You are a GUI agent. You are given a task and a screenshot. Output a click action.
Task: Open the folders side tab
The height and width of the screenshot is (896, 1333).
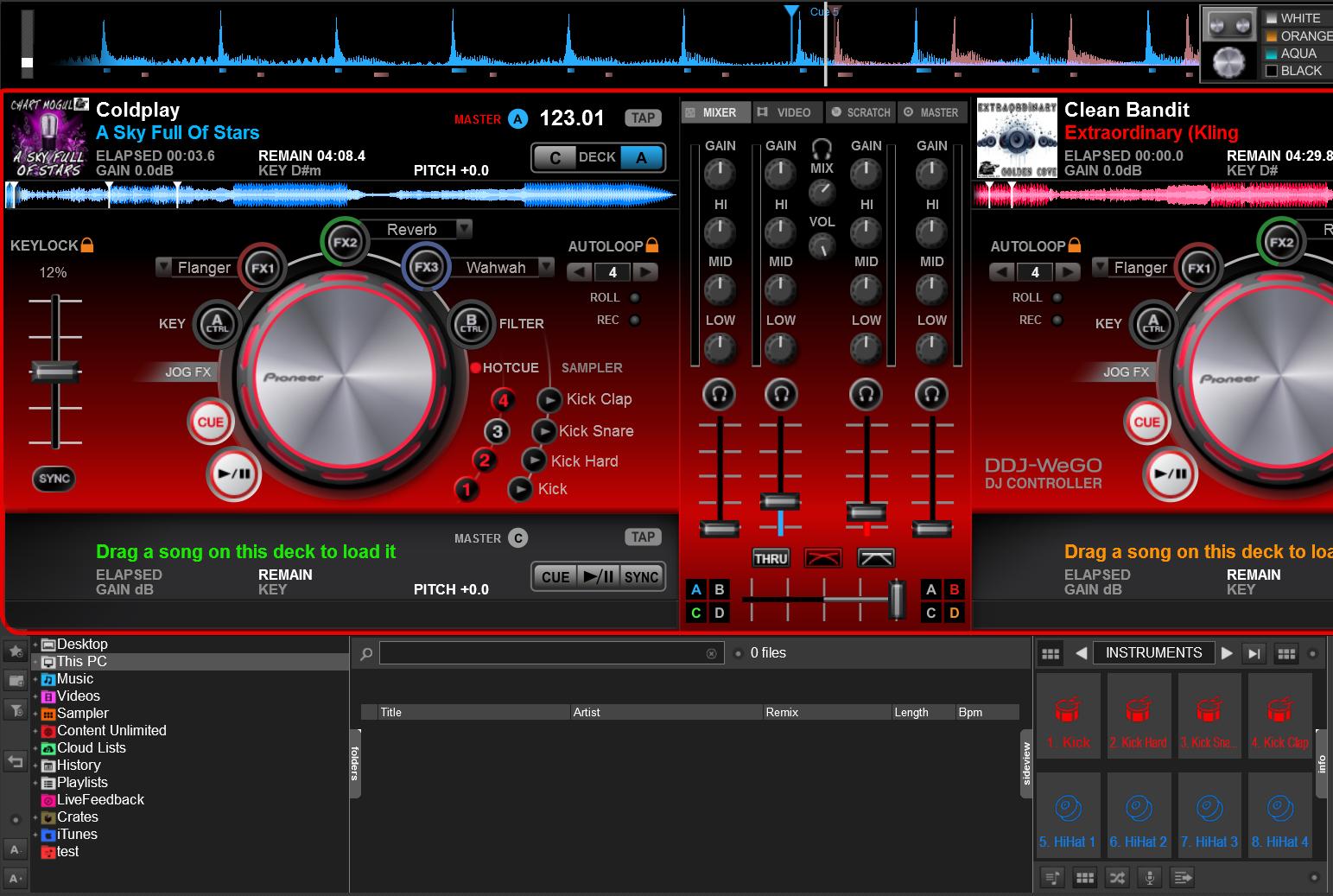(354, 763)
